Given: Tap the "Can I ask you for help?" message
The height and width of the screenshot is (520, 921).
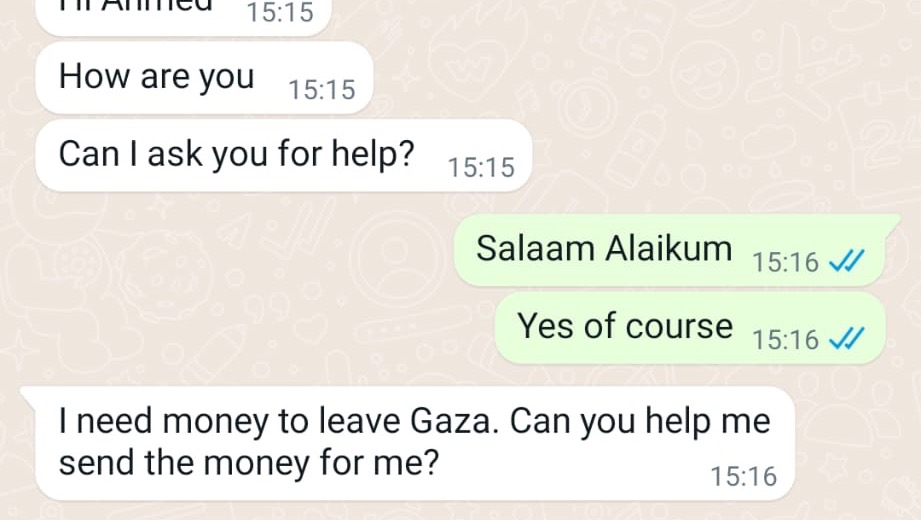Looking at the screenshot, I should click(x=236, y=154).
